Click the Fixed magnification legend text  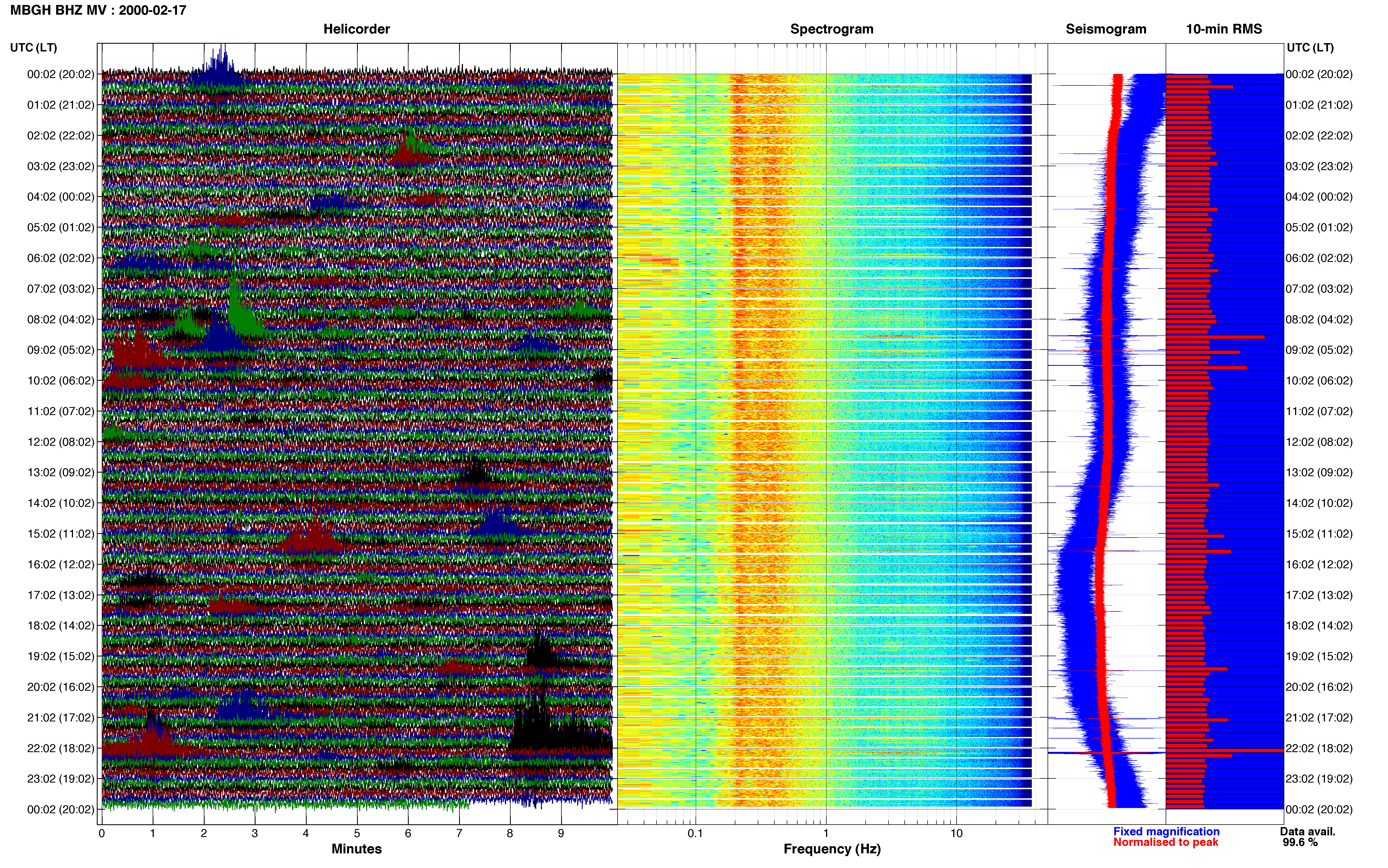tap(1166, 831)
